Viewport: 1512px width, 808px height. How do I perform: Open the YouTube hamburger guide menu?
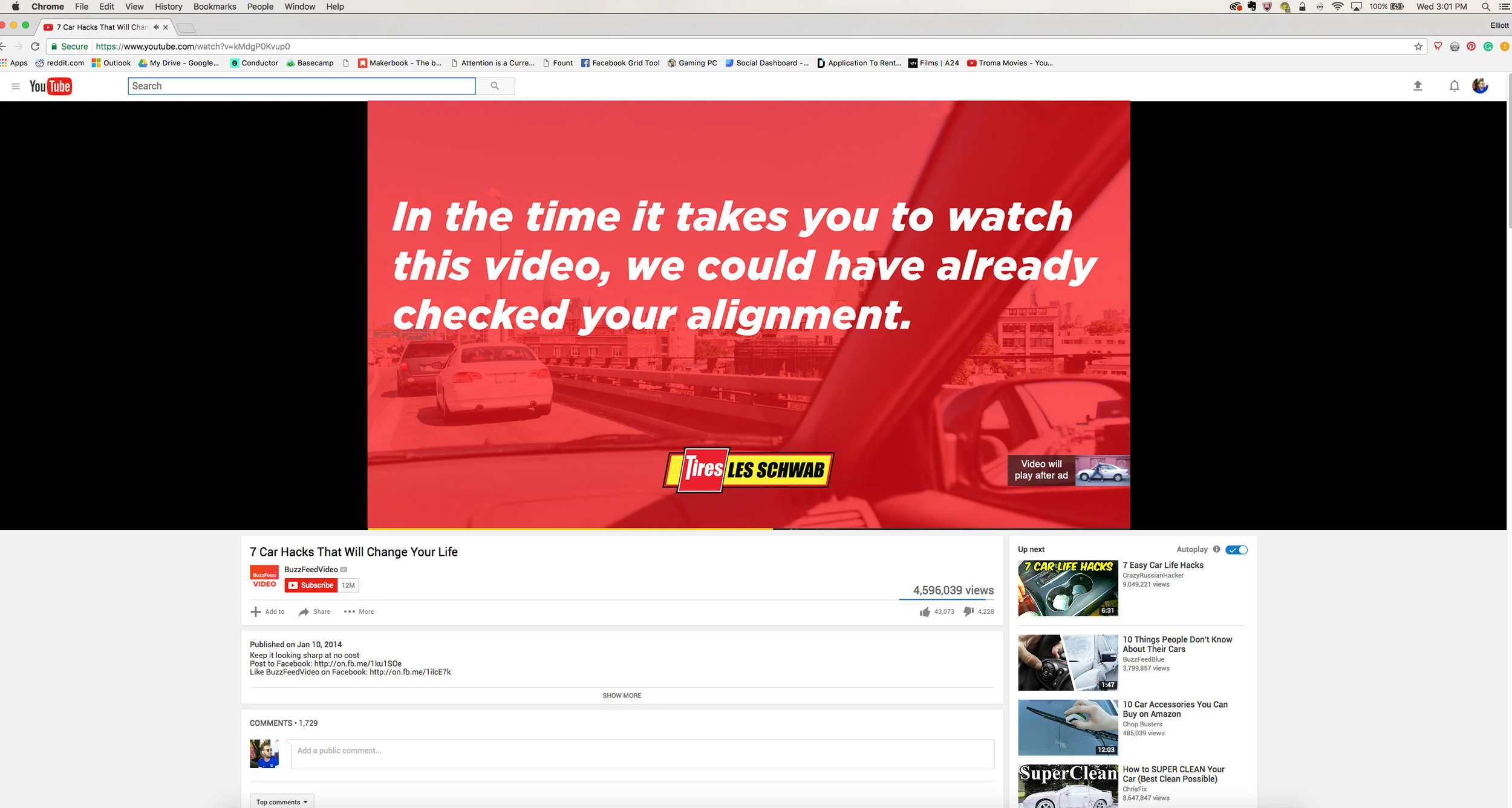coord(16,86)
